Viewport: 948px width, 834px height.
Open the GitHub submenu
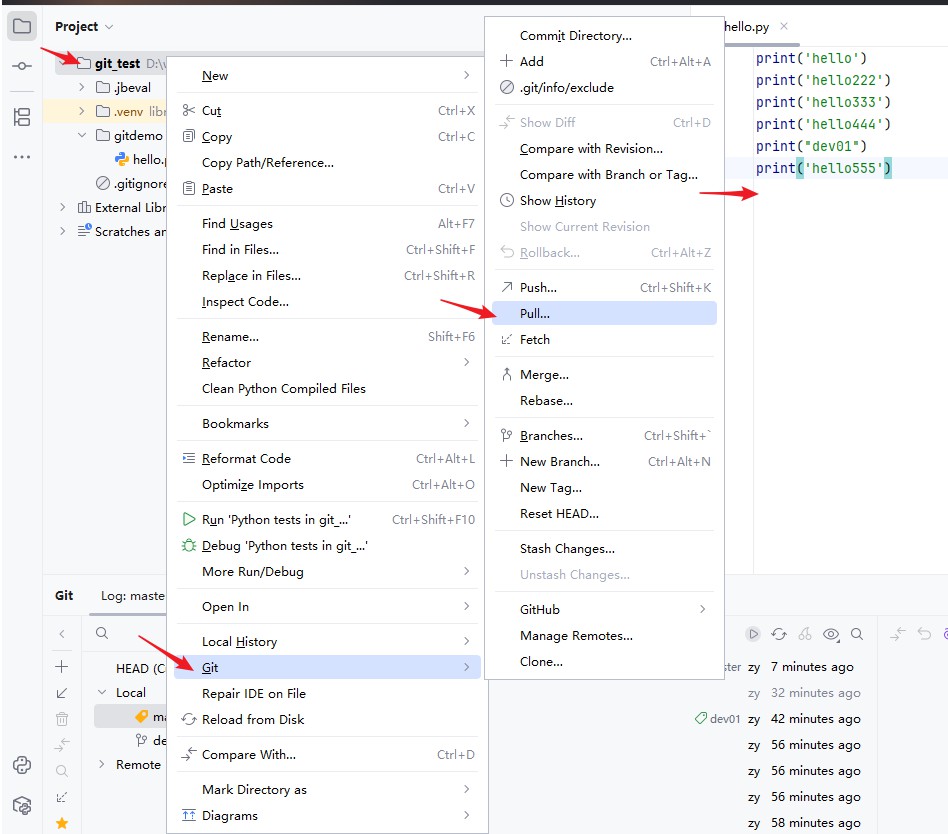[x=605, y=610]
